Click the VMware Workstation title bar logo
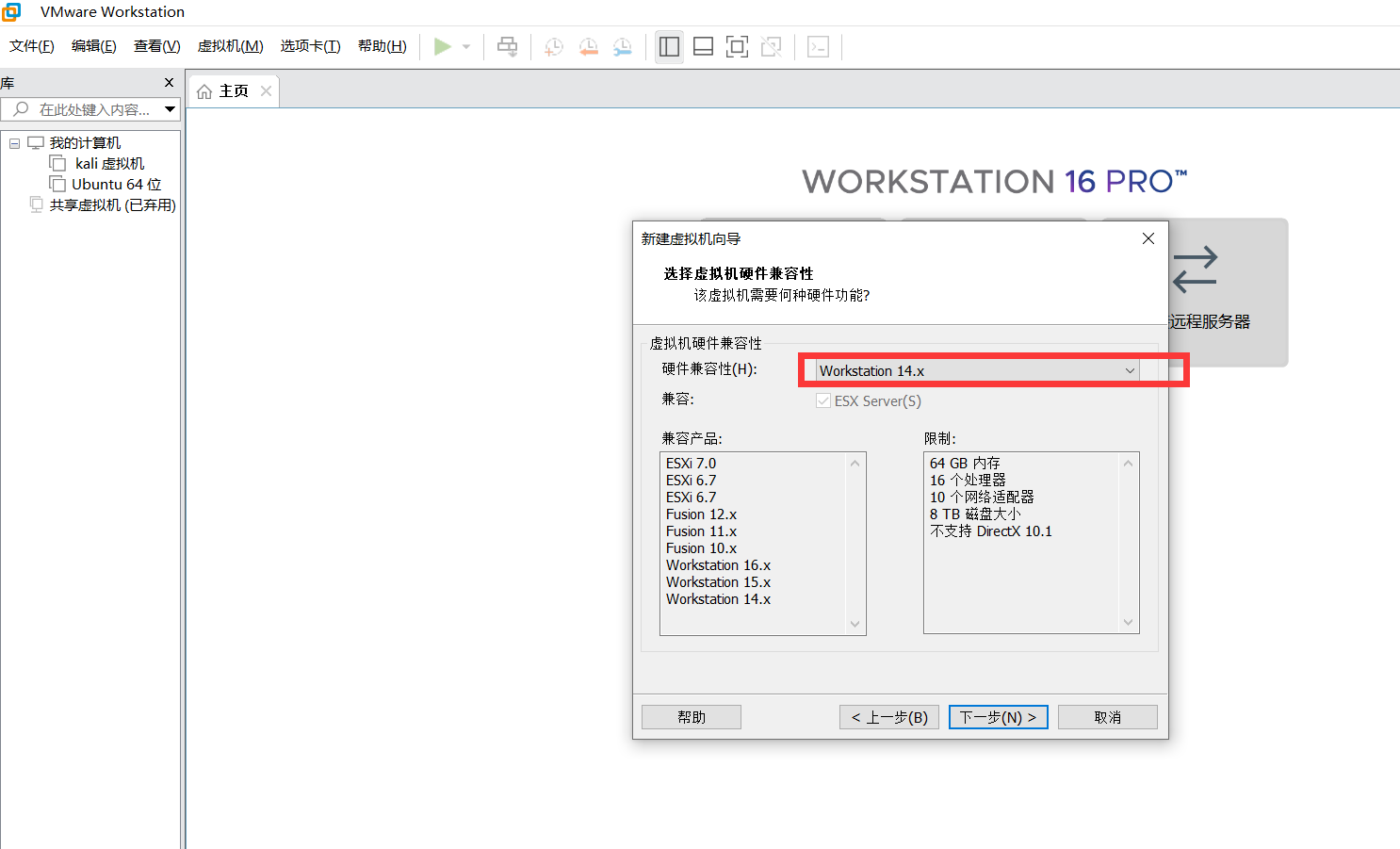Screen dimensions: 1400x849 tap(11, 11)
